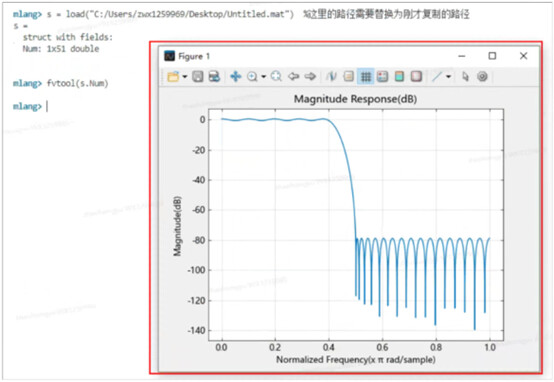Image resolution: width=554 pixels, height=382 pixels.
Task: Maximize the Figure 1 window
Action: pos(492,56)
